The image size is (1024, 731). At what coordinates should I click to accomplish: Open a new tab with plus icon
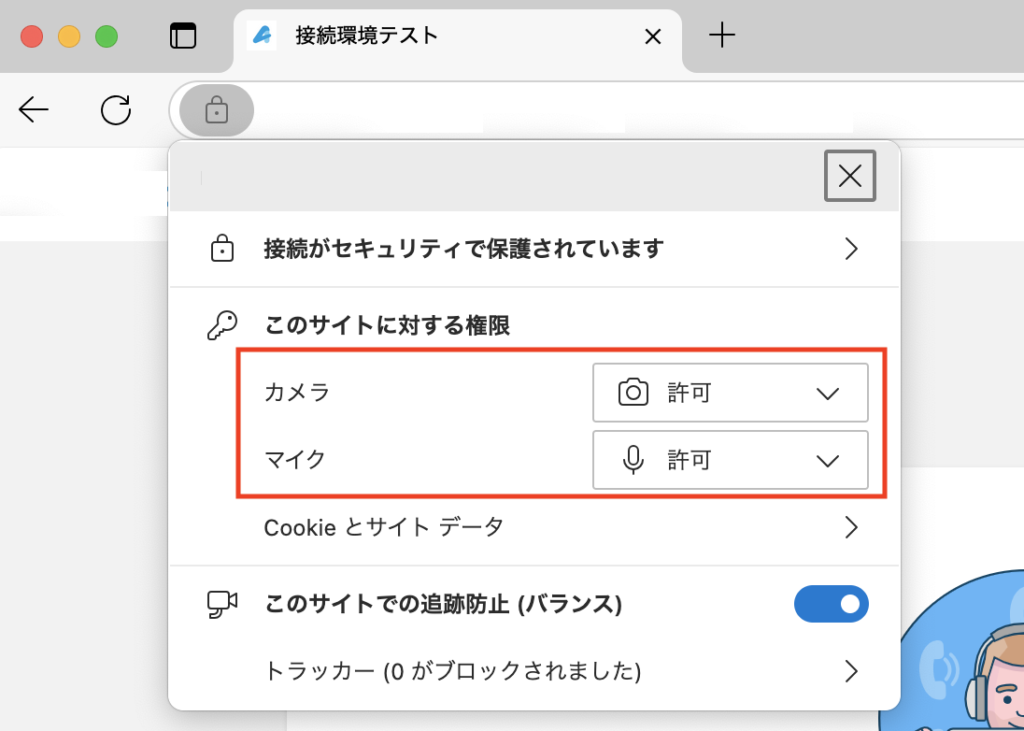(721, 36)
